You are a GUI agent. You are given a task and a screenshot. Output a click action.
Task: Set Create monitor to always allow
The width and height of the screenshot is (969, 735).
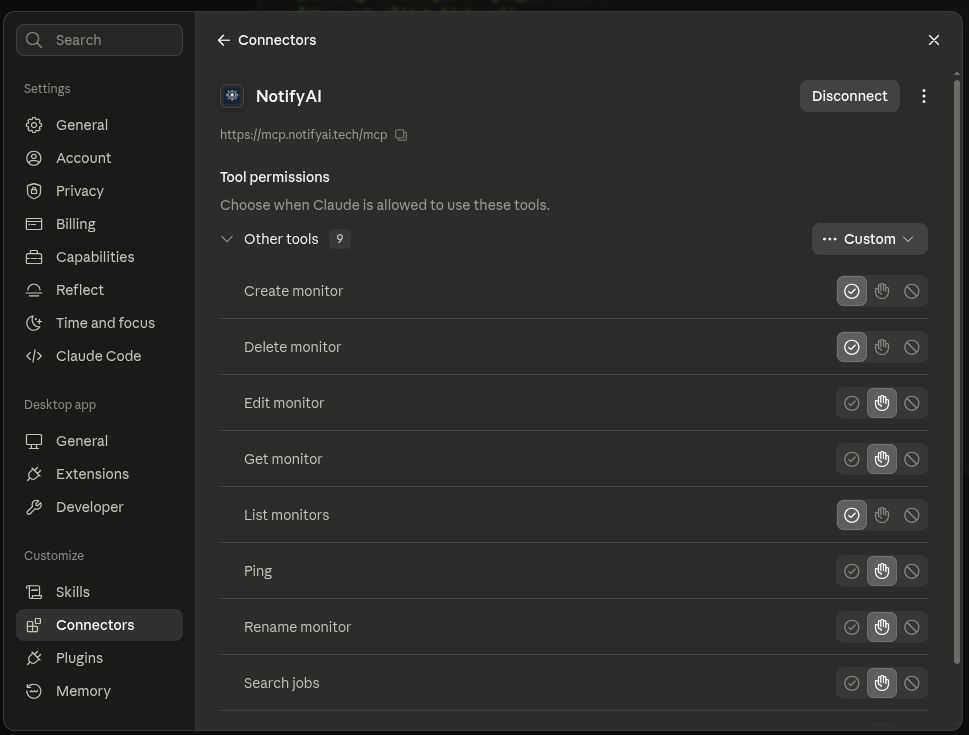coord(852,291)
